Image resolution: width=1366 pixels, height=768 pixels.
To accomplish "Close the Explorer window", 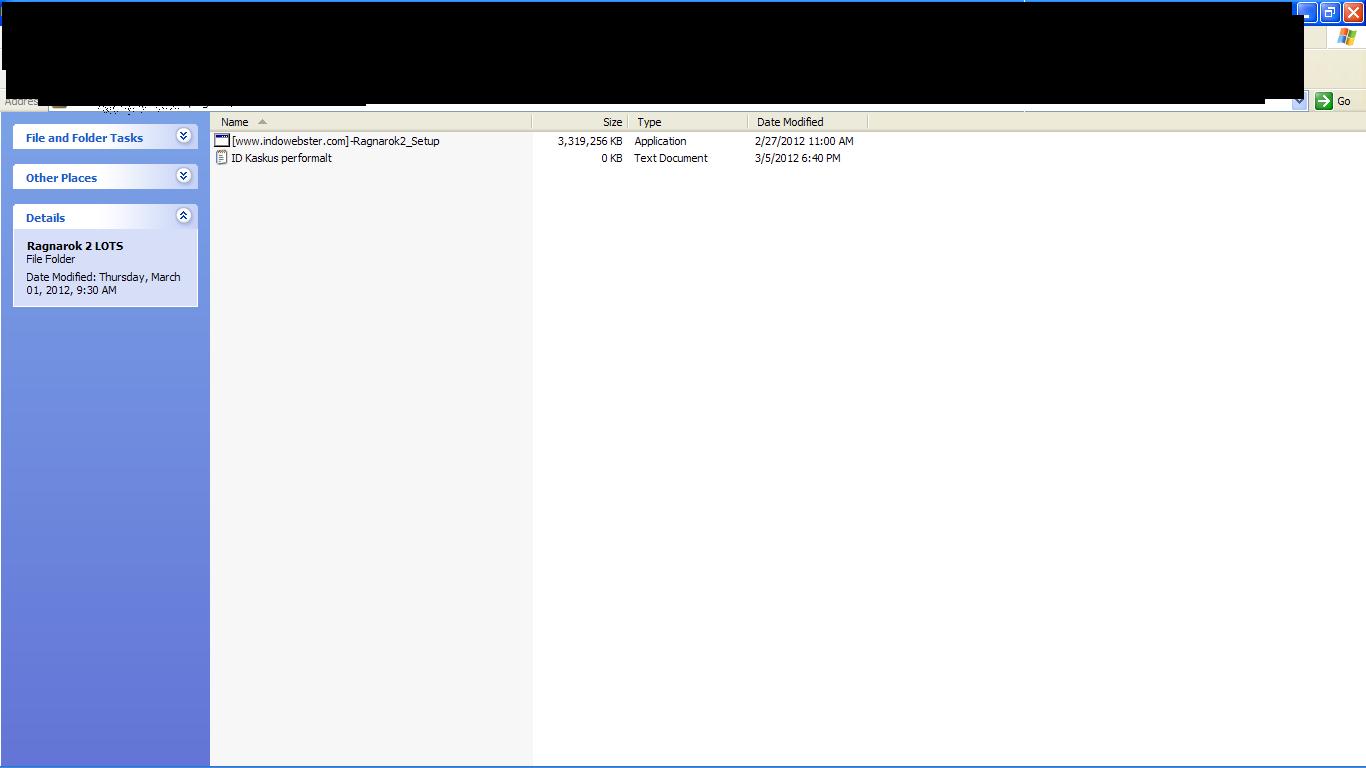I will point(1353,12).
